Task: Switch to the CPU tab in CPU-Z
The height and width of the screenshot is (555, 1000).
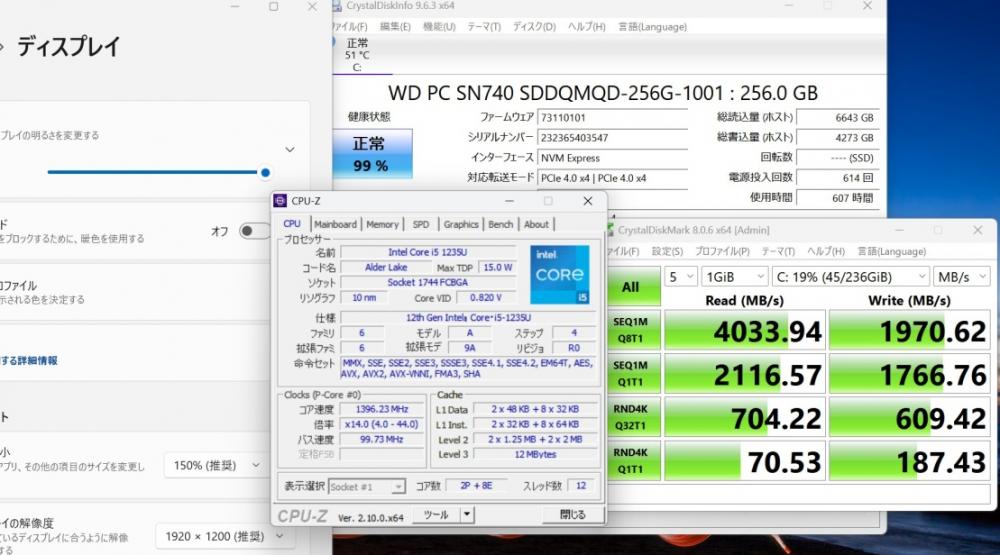Action: (292, 224)
